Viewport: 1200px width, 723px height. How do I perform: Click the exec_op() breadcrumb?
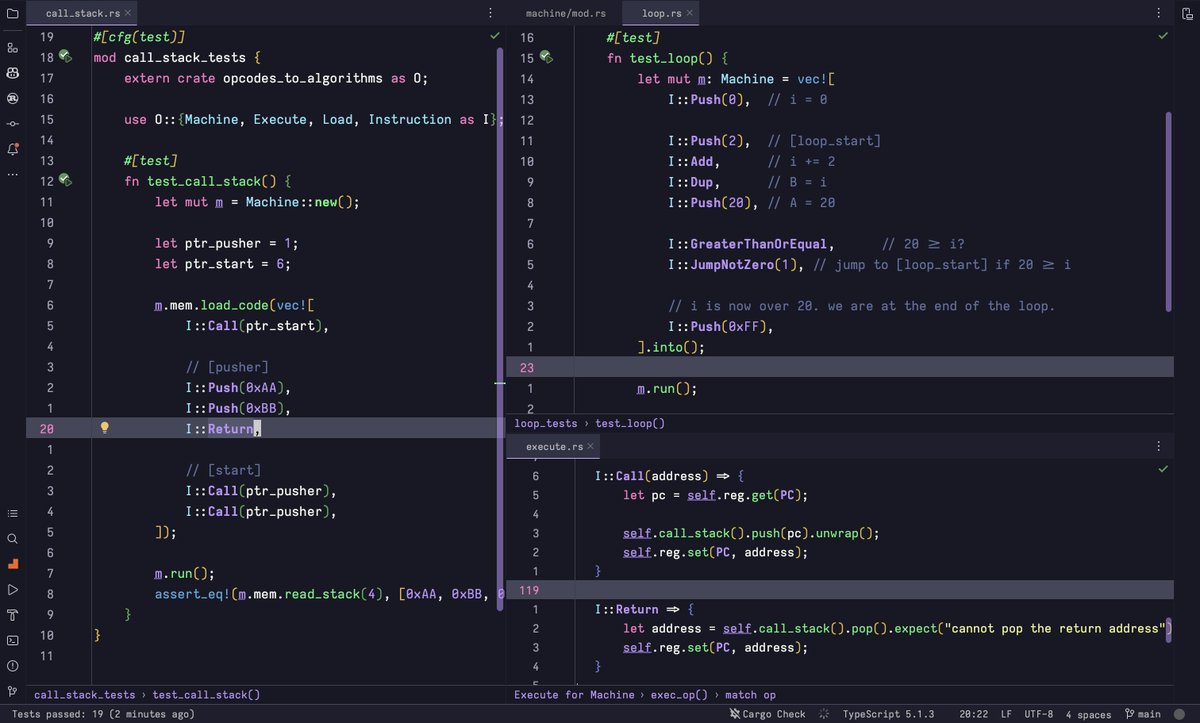pyautogui.click(x=679, y=694)
